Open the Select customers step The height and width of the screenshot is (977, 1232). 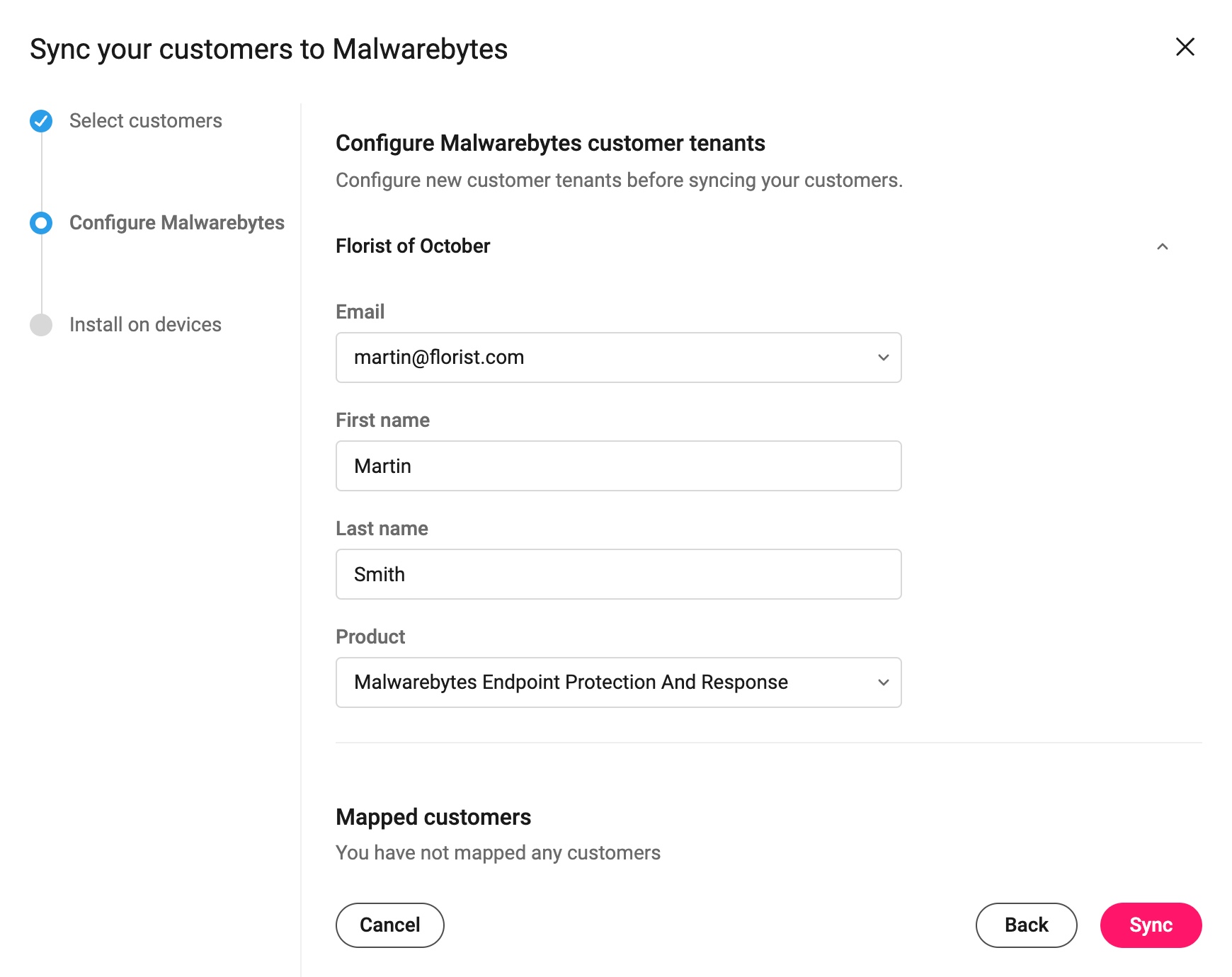[x=145, y=121]
